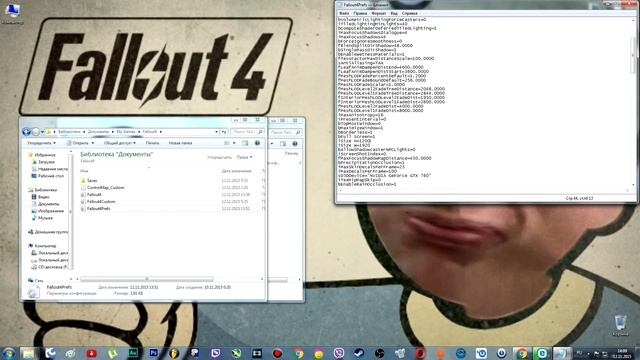
Task: Open Рабочий стол in navigation pane
Action: pos(48,176)
